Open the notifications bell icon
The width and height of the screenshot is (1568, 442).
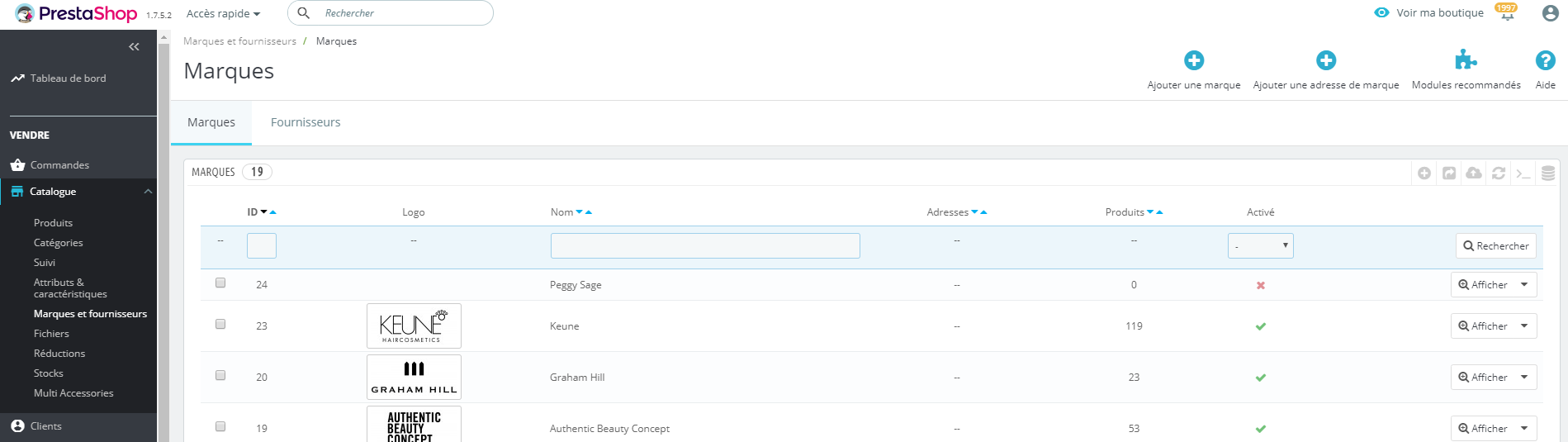[1507, 13]
